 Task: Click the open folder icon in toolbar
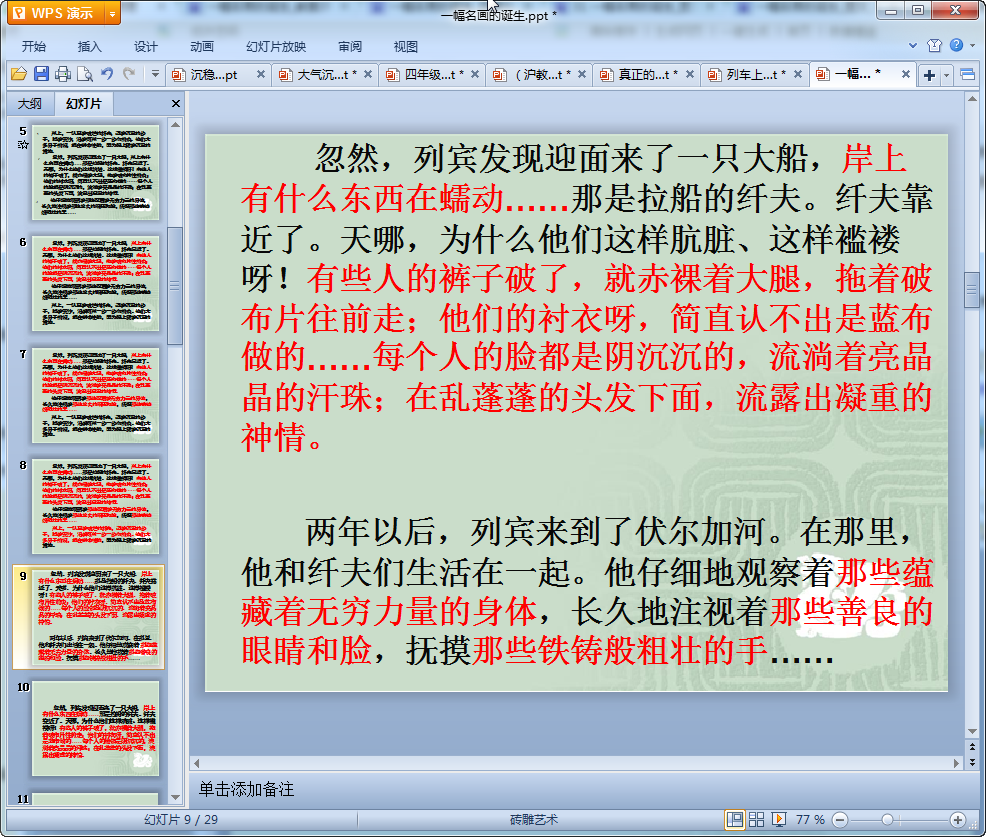[x=19, y=74]
